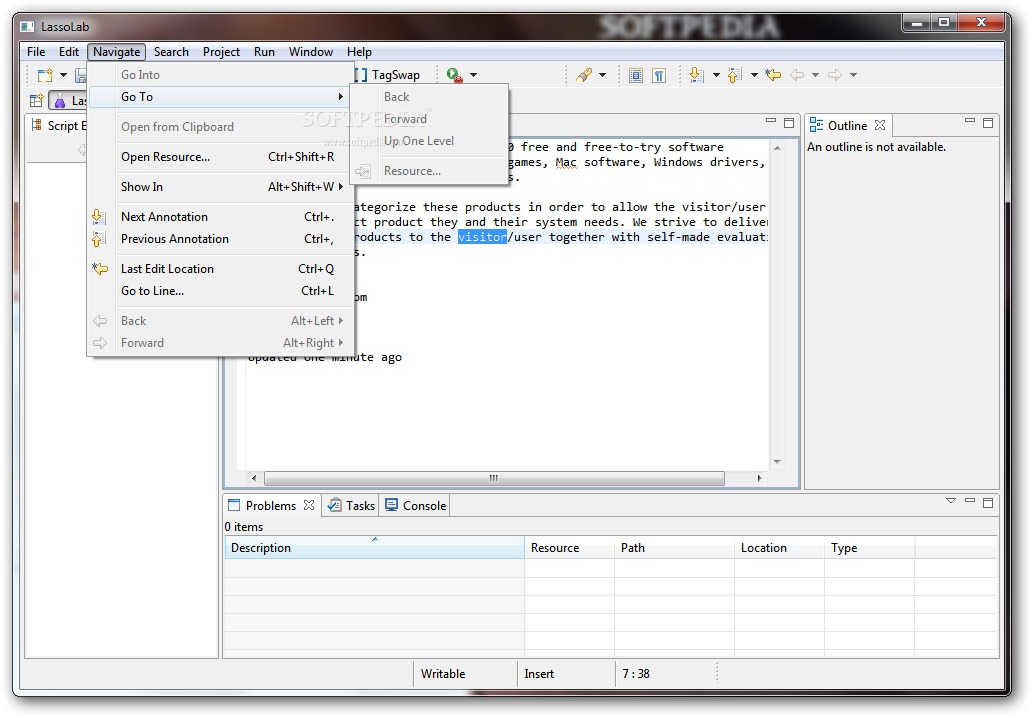Image resolution: width=1032 pixels, height=717 pixels.
Task: Open the Edit menu
Action: pyautogui.click(x=68, y=52)
